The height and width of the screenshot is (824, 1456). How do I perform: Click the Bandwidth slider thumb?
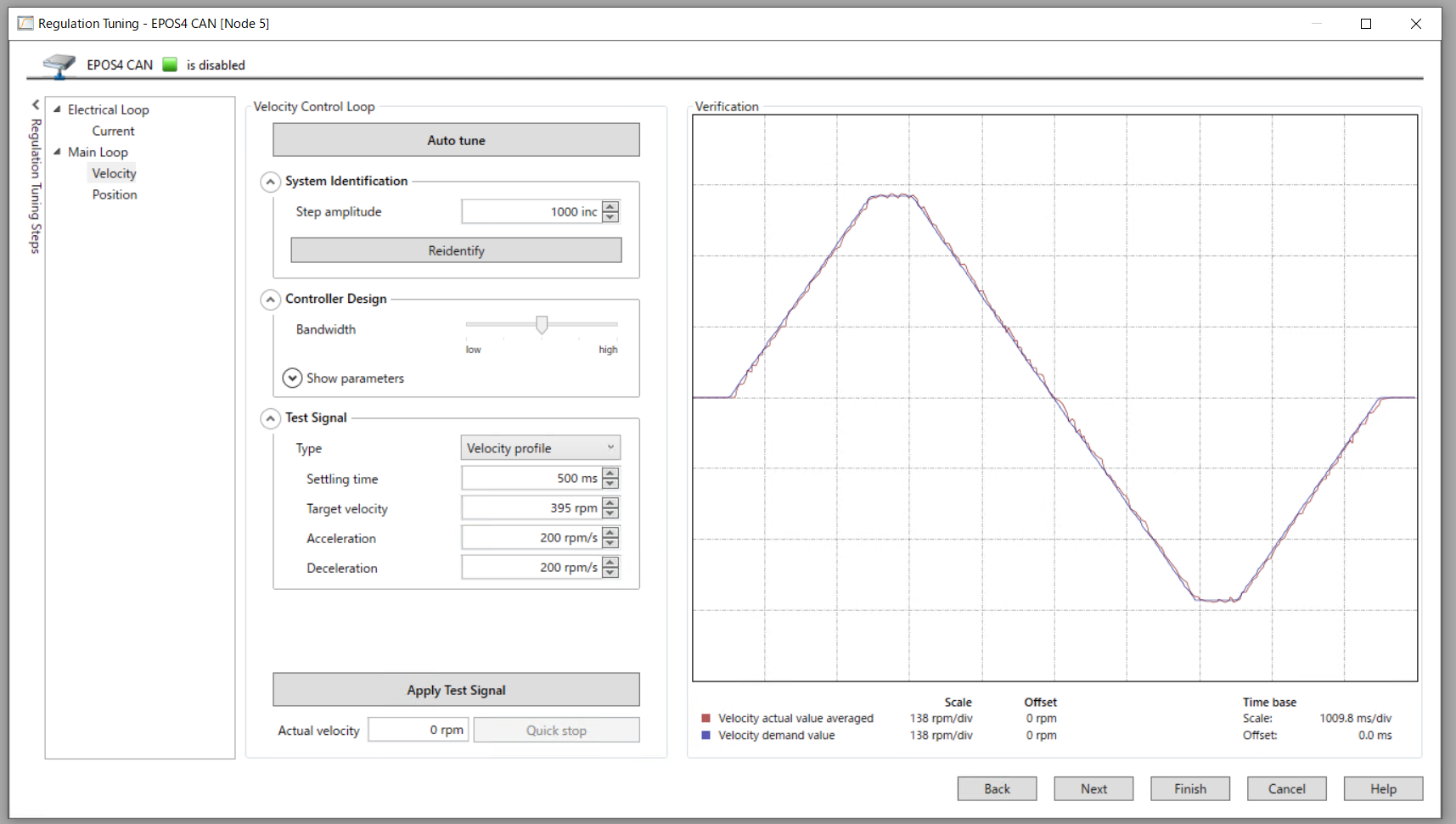[x=542, y=325]
